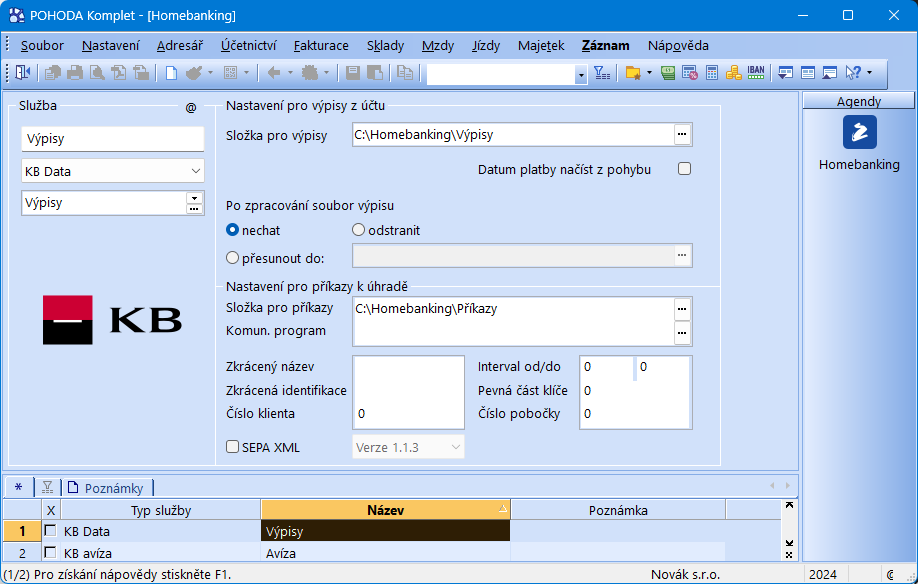918x584 pixels.
Task: Click the print toolbar icon
Action: pyautogui.click(x=75, y=73)
